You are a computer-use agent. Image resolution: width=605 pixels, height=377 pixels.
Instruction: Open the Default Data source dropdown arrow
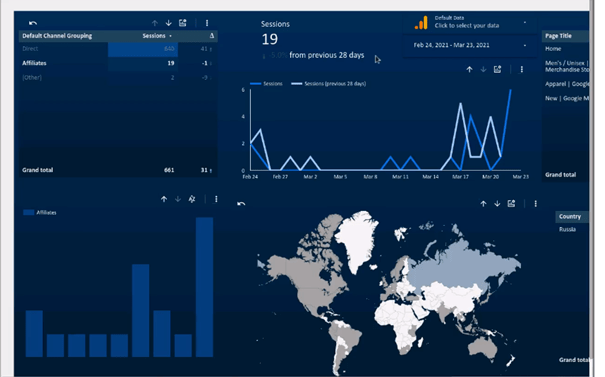pyautogui.click(x=525, y=22)
